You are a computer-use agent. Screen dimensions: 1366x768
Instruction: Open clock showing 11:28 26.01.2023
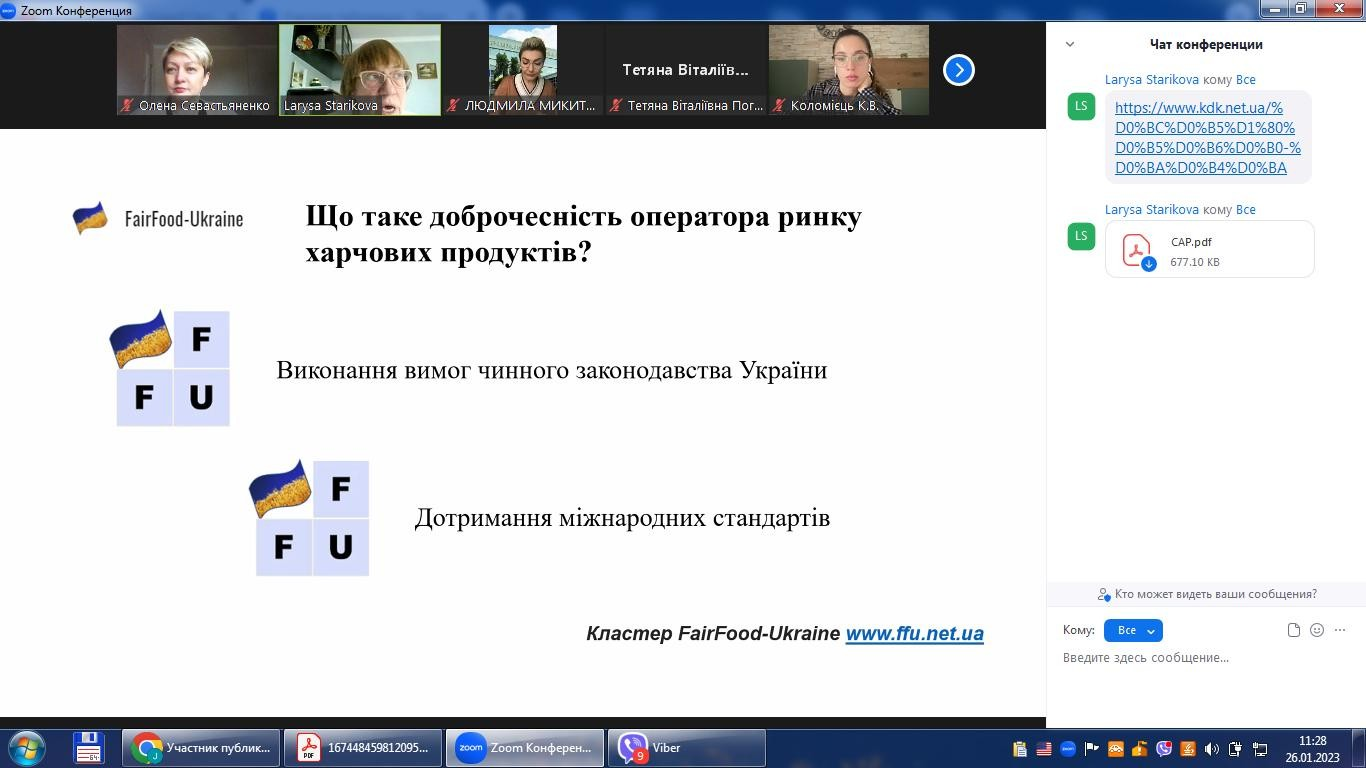click(x=1312, y=749)
